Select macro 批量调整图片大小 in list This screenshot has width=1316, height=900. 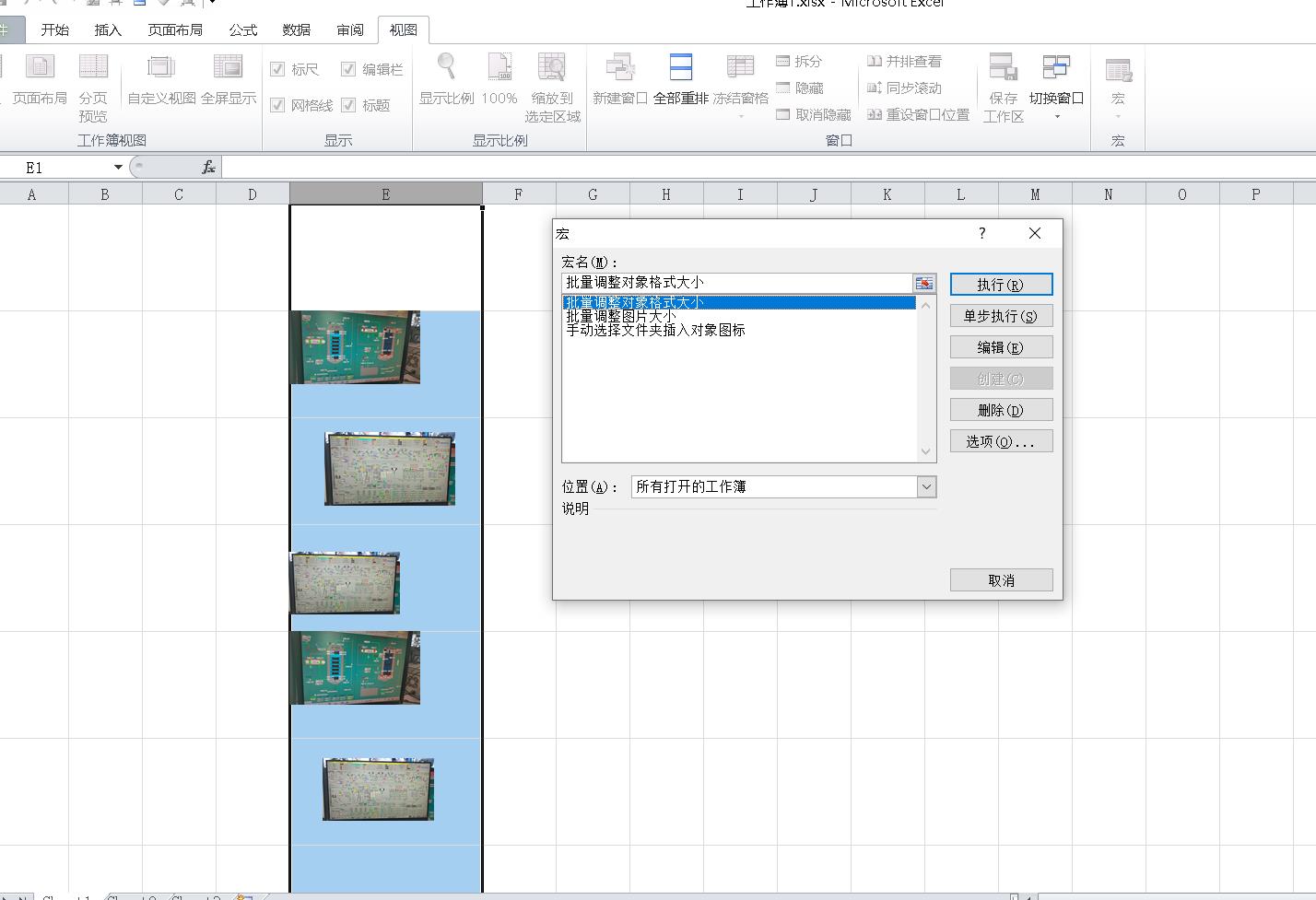click(620, 316)
